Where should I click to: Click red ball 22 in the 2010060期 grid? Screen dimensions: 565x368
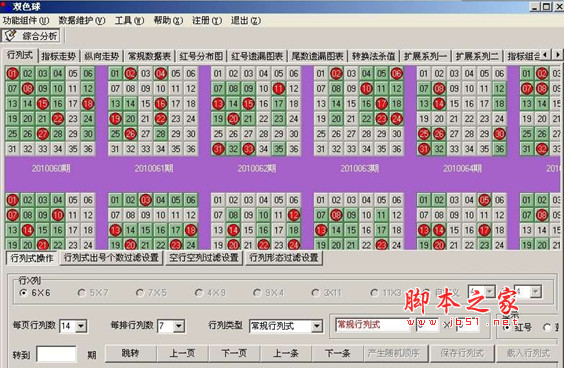(x=58, y=119)
